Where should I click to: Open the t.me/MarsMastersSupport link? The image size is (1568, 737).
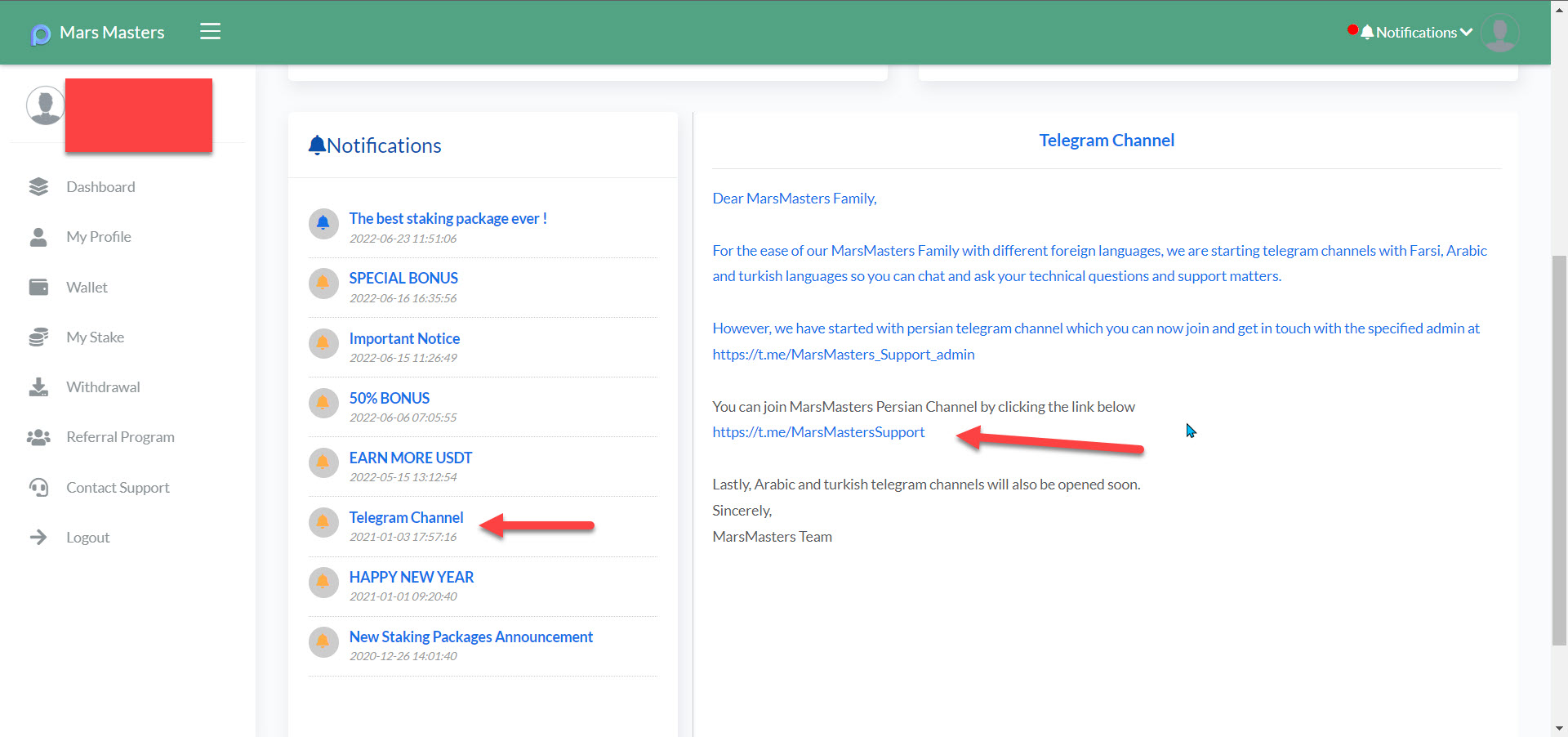click(818, 432)
